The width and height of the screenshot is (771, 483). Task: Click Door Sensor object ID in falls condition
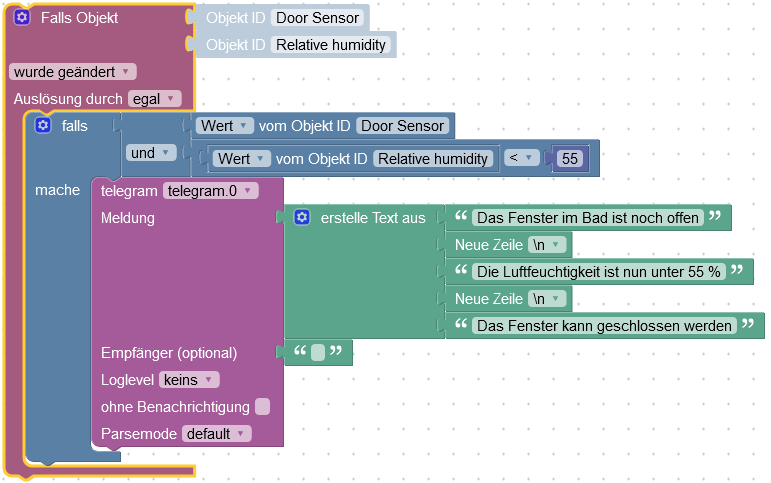click(403, 126)
